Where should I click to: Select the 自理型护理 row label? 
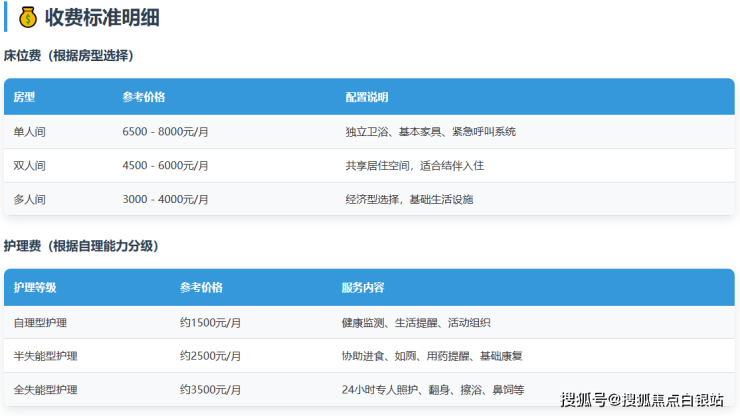click(x=40, y=323)
